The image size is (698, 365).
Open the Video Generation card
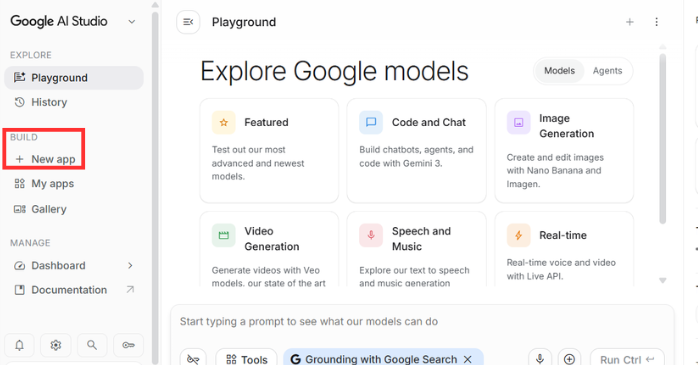click(269, 249)
